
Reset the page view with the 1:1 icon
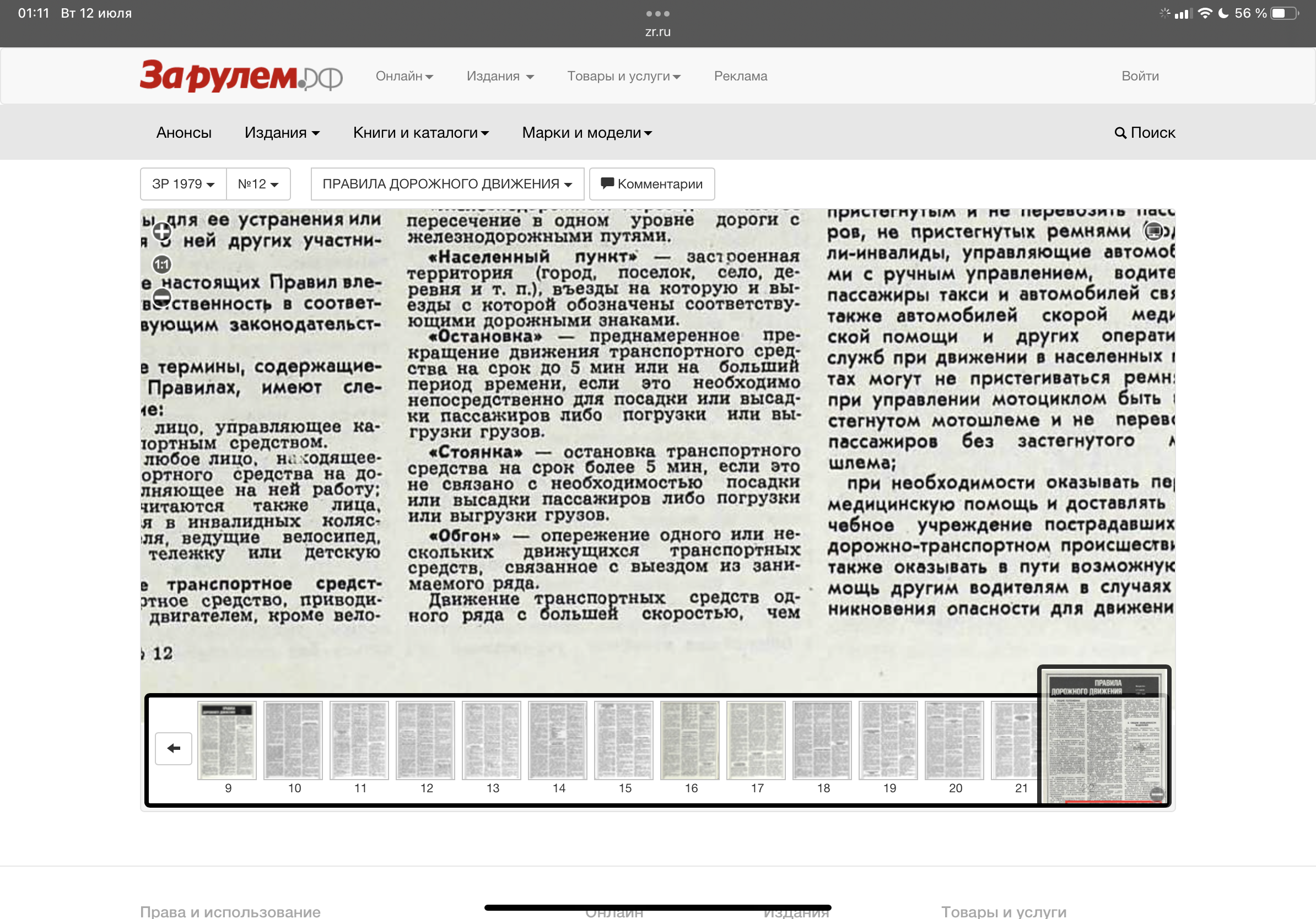pyautogui.click(x=161, y=264)
